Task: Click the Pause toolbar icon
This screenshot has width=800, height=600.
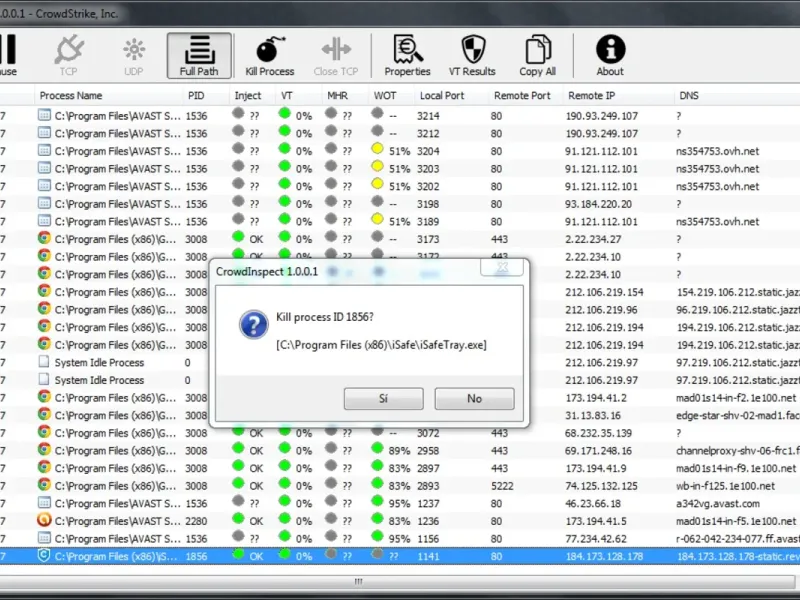Action: pos(8,55)
